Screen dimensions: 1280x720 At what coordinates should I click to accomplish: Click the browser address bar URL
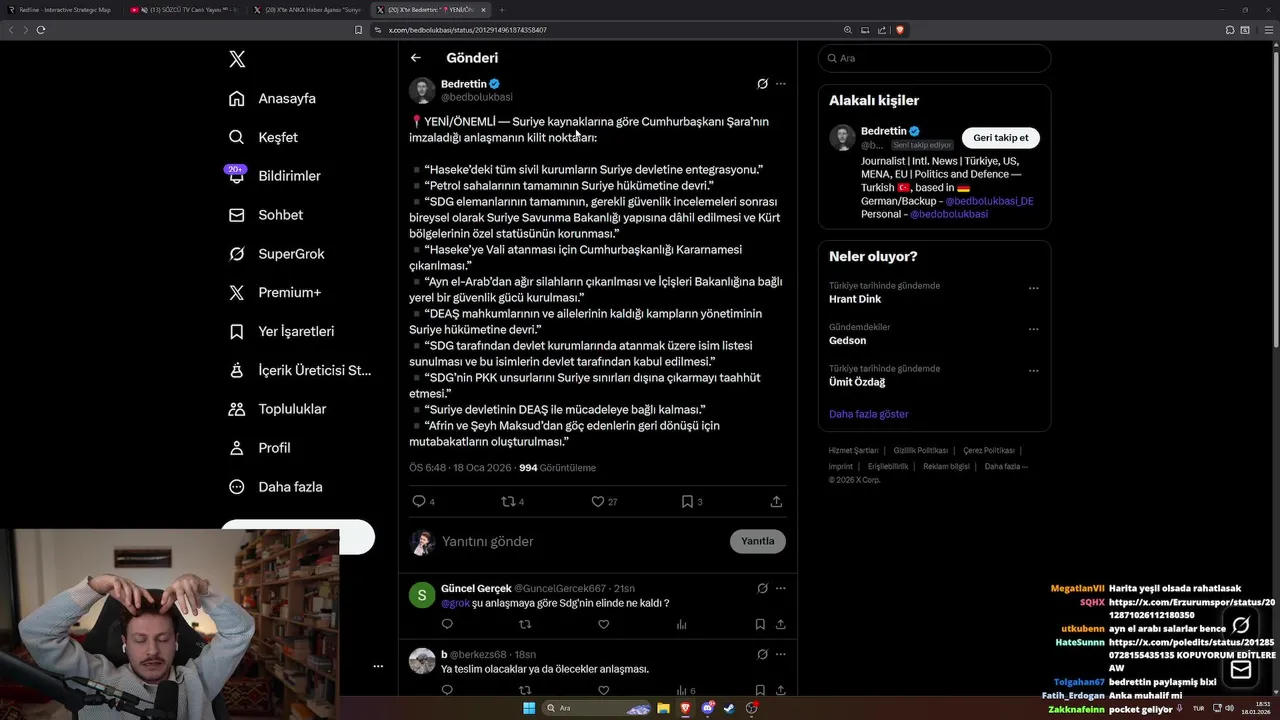468,30
